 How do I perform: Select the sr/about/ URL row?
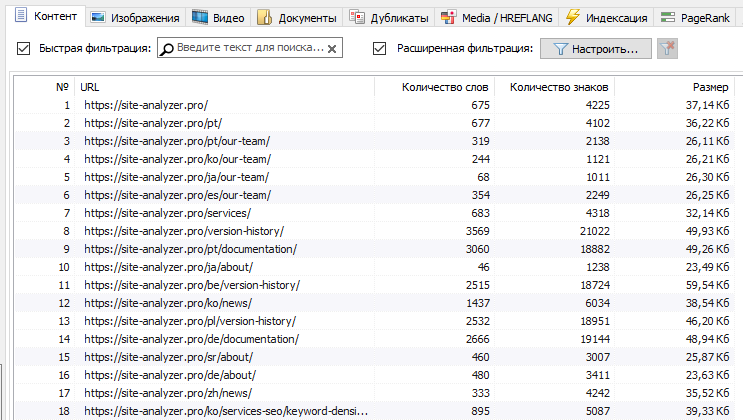tap(374, 357)
